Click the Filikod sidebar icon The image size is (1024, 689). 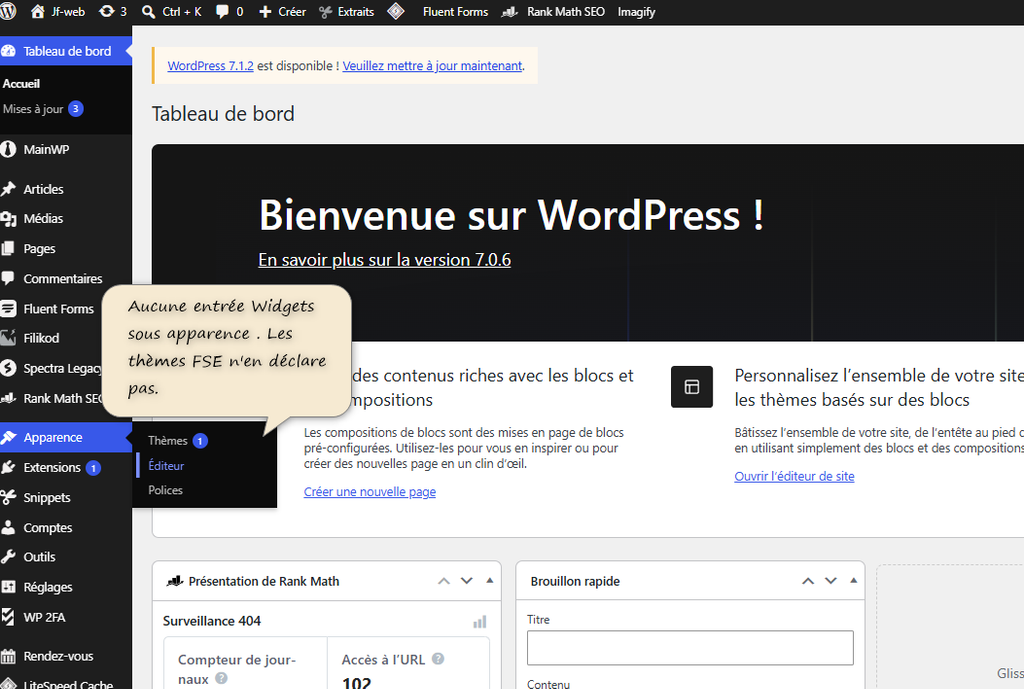[8, 338]
